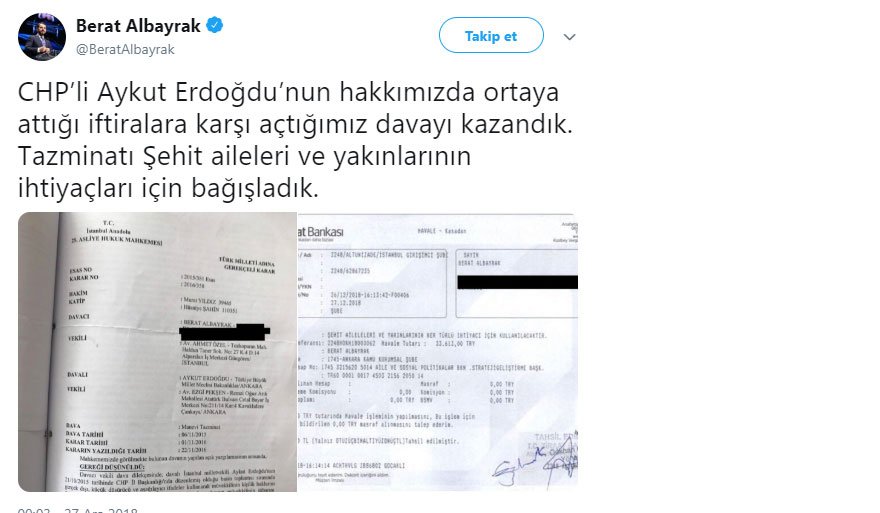
Task: Click the tweet timestamp at bottom
Action: pyautogui.click(x=77, y=510)
